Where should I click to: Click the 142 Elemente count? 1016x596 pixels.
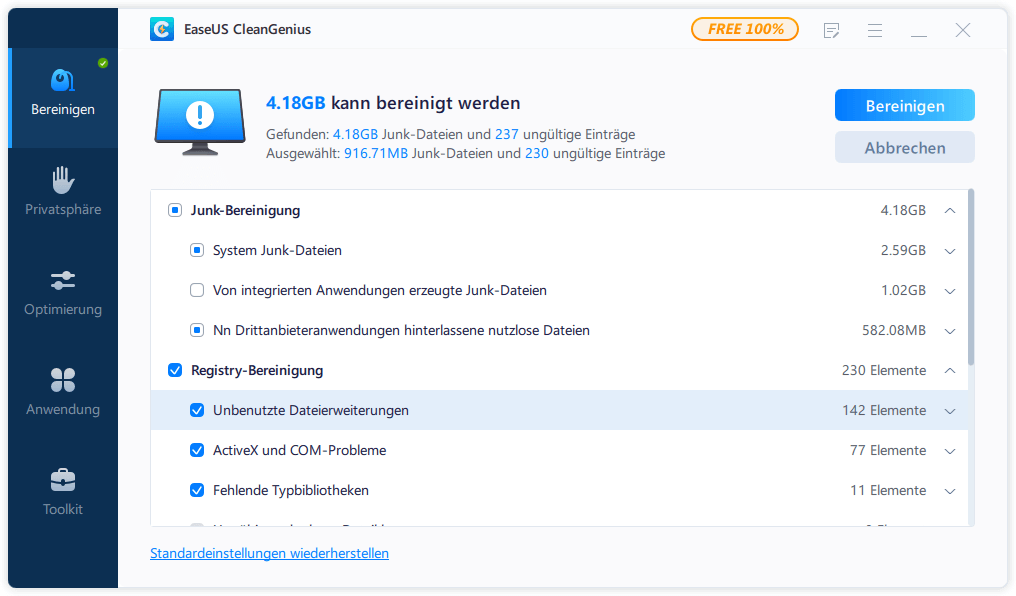point(884,411)
